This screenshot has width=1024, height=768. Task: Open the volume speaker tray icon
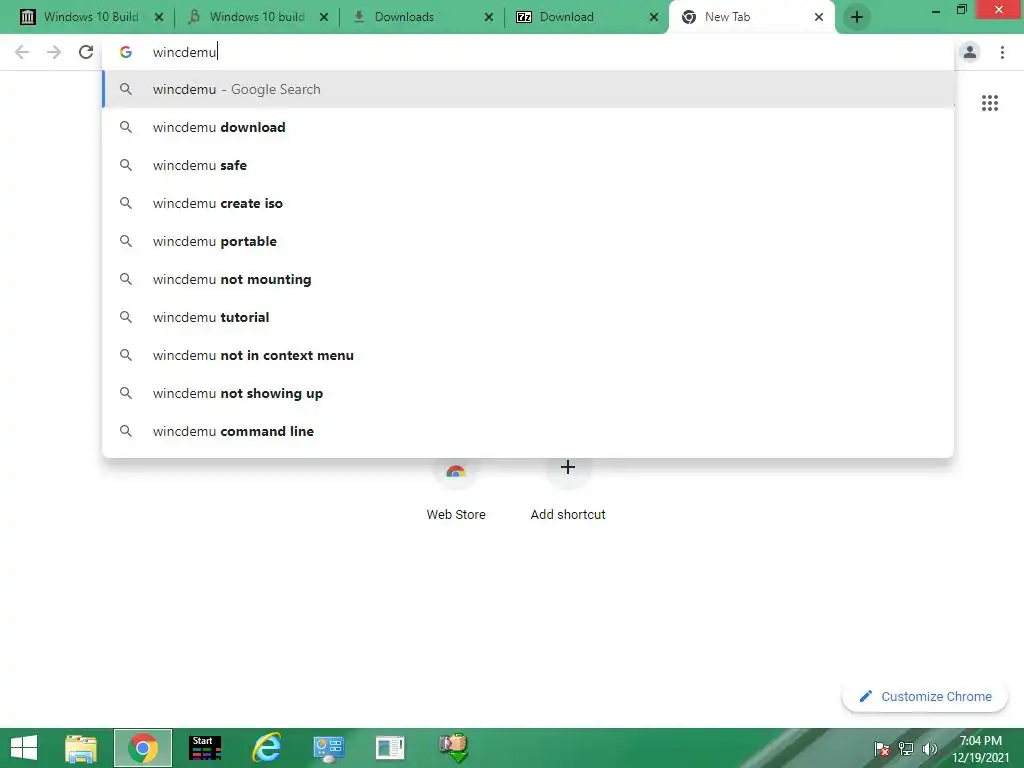coord(929,749)
